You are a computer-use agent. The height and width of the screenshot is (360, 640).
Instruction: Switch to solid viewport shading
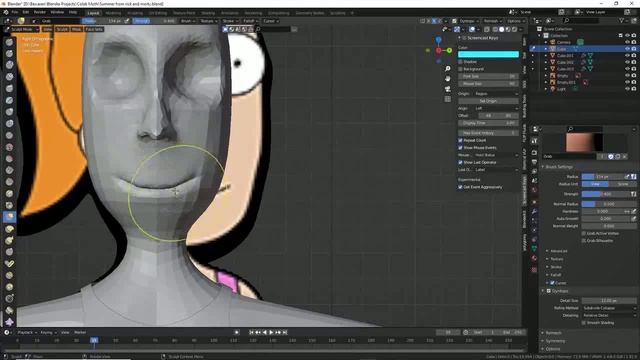[x=501, y=29]
